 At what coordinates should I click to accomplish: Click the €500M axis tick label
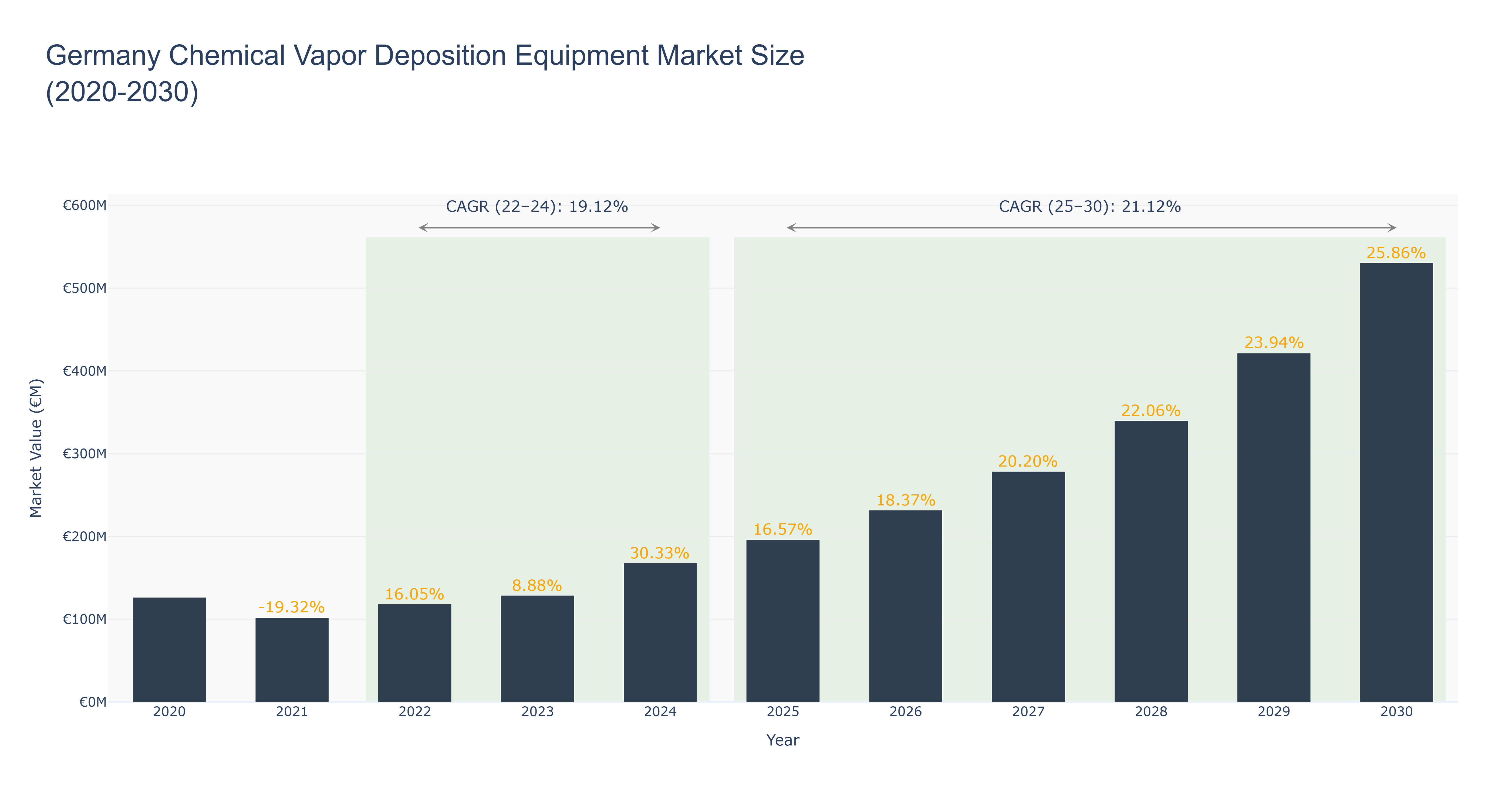tap(85, 288)
